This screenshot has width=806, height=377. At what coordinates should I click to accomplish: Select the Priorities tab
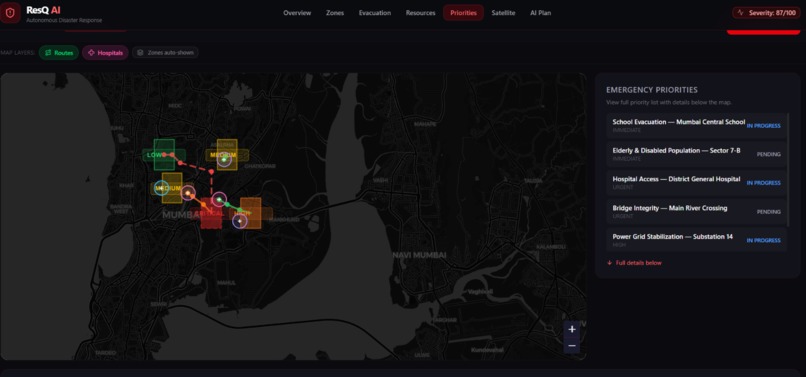point(463,13)
